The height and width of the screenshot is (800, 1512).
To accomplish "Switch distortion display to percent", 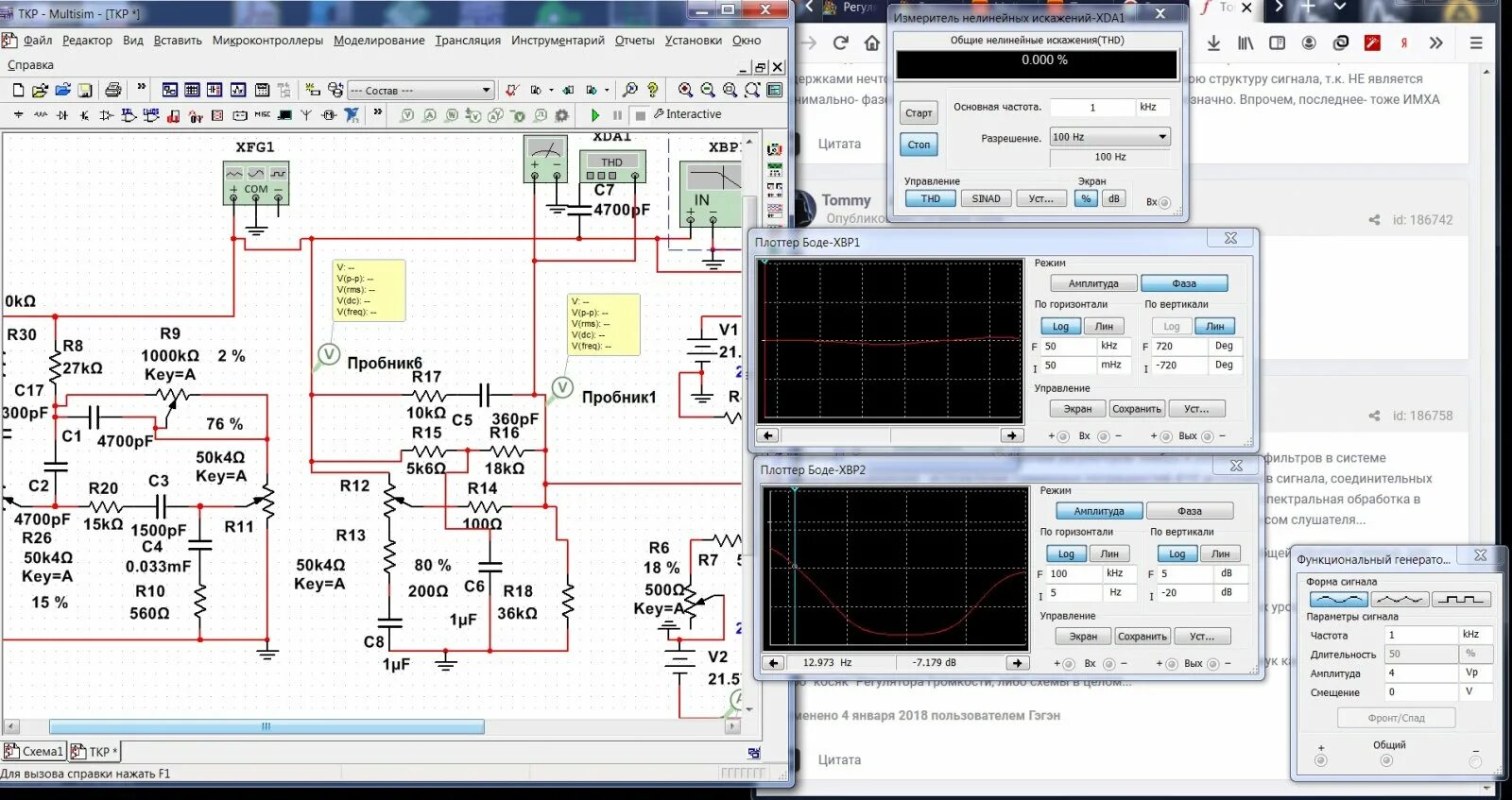I will point(1086,198).
